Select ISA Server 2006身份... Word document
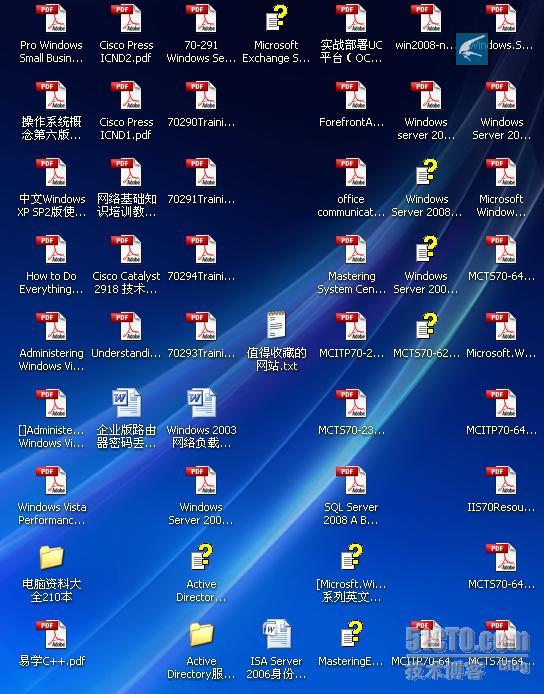The height and width of the screenshot is (694, 544). click(277, 634)
